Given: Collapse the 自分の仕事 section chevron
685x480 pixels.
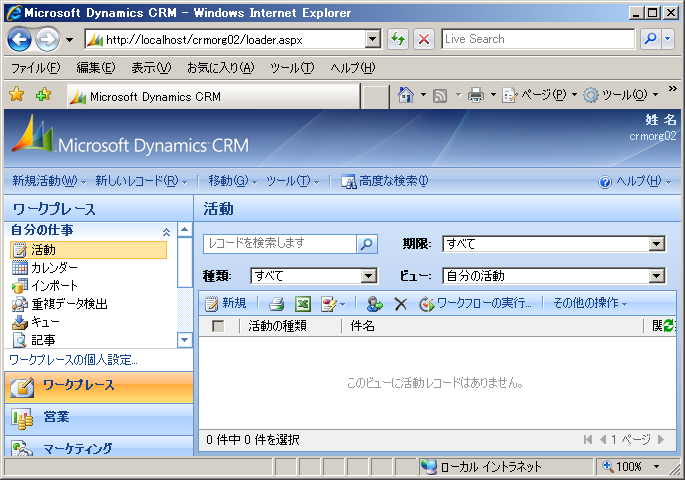Looking at the screenshot, I should point(166,232).
